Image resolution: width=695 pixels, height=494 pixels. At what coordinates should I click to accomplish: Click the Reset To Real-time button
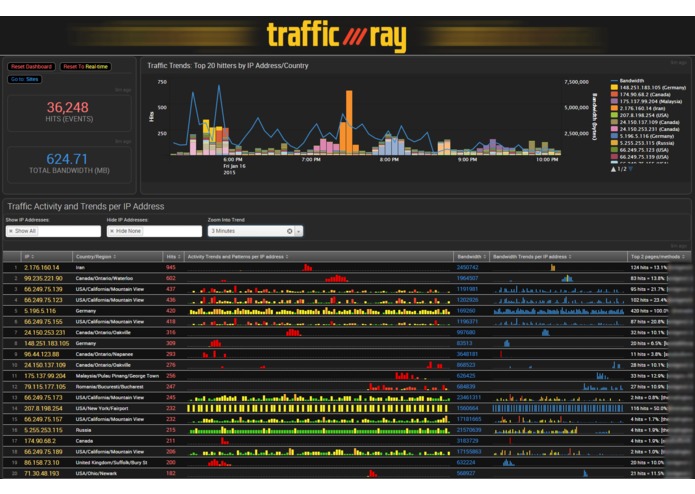tap(86, 66)
